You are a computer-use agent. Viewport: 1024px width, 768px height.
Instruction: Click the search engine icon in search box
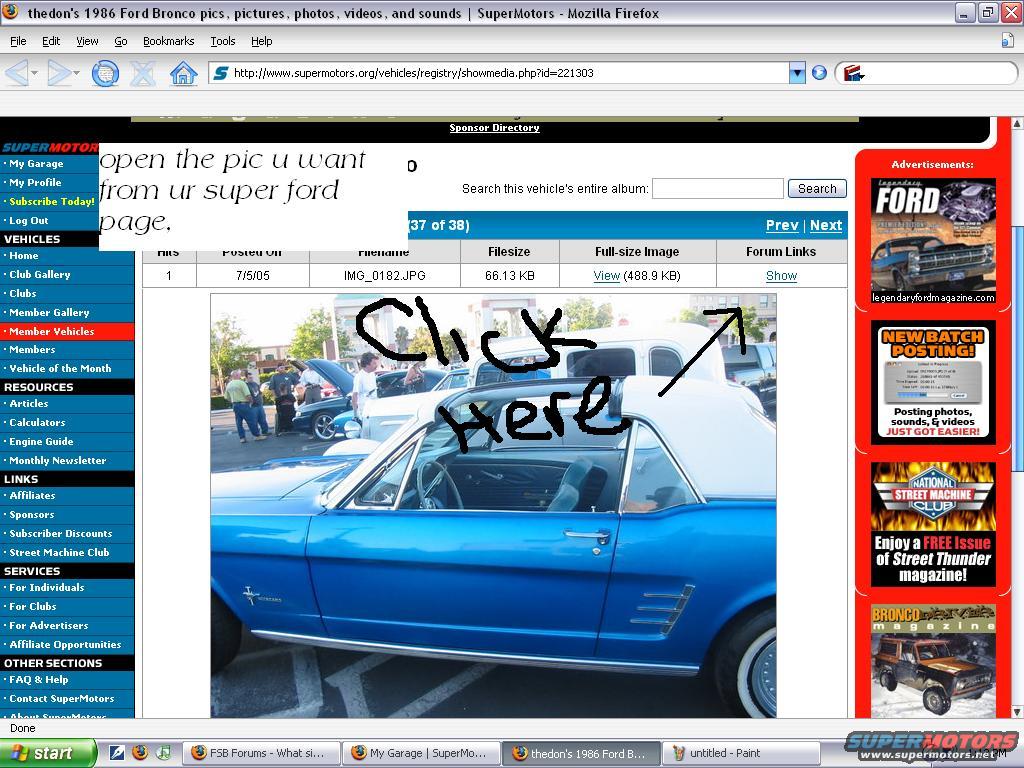(x=853, y=73)
